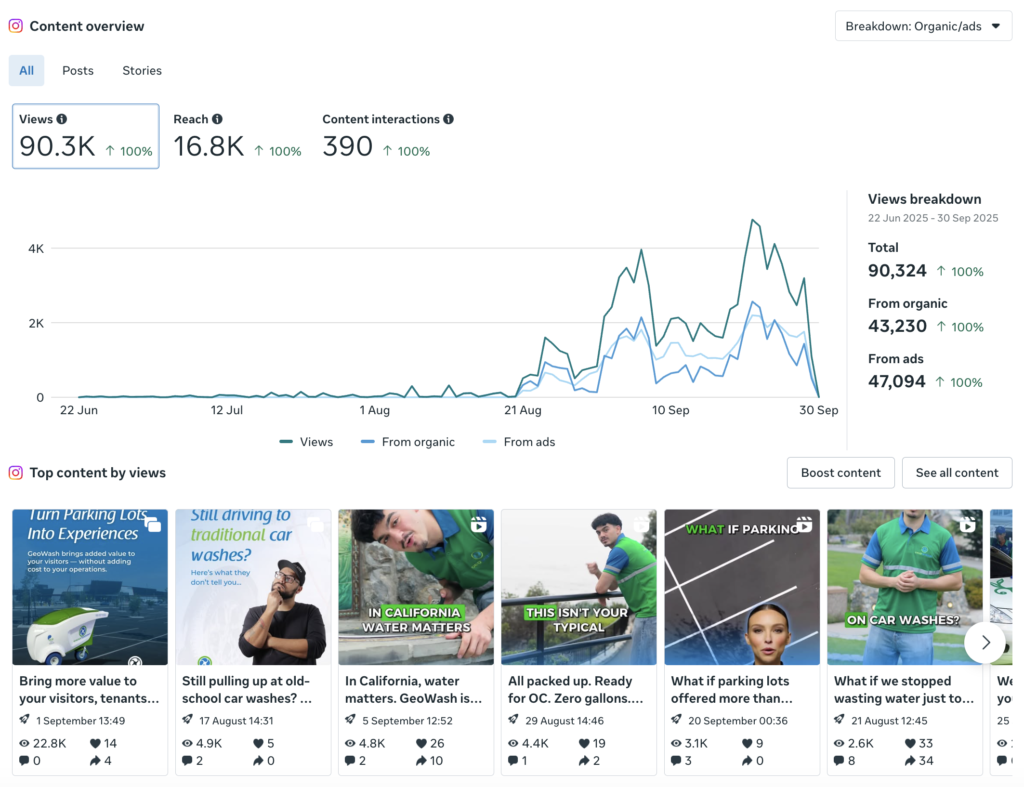Click the Boost content button
Image resolution: width=1024 pixels, height=787 pixels.
840,472
